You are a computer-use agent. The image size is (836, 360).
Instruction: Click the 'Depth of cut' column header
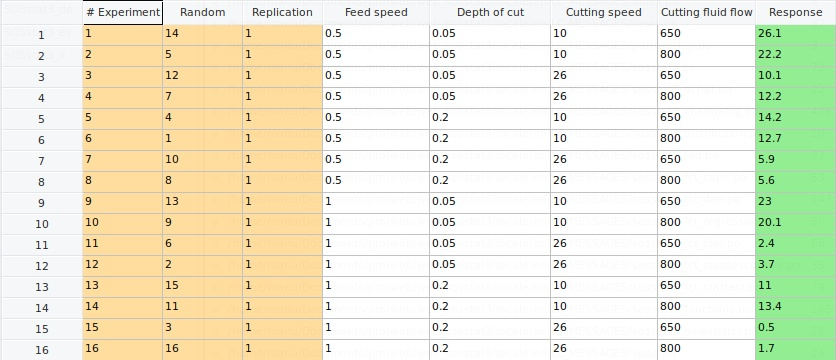[x=490, y=12]
